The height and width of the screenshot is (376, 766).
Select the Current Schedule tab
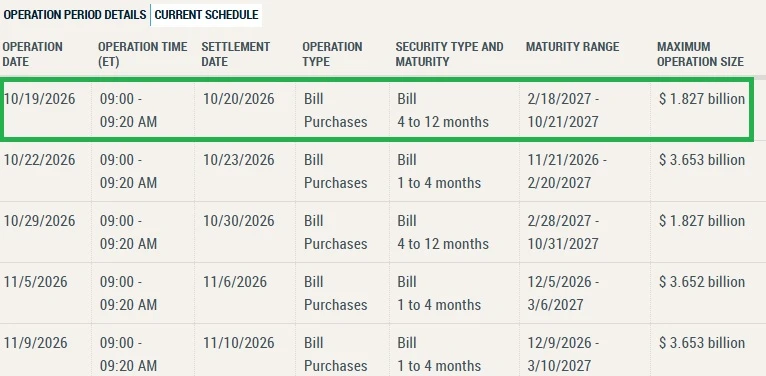coord(206,15)
